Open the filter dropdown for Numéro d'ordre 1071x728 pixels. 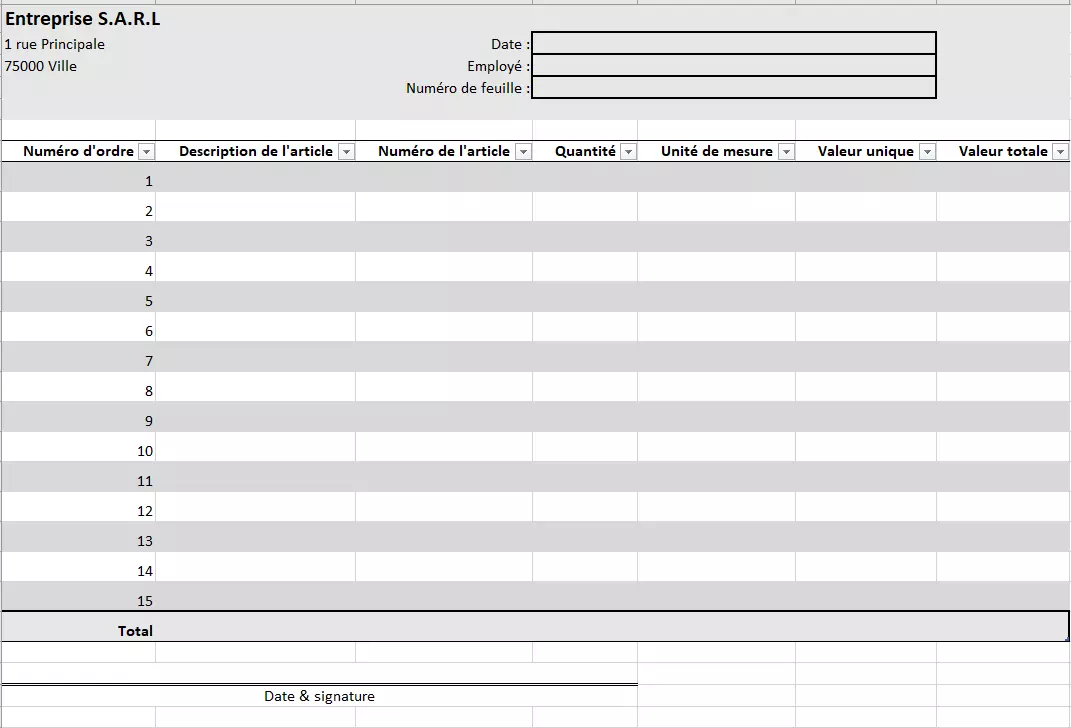tap(147, 151)
